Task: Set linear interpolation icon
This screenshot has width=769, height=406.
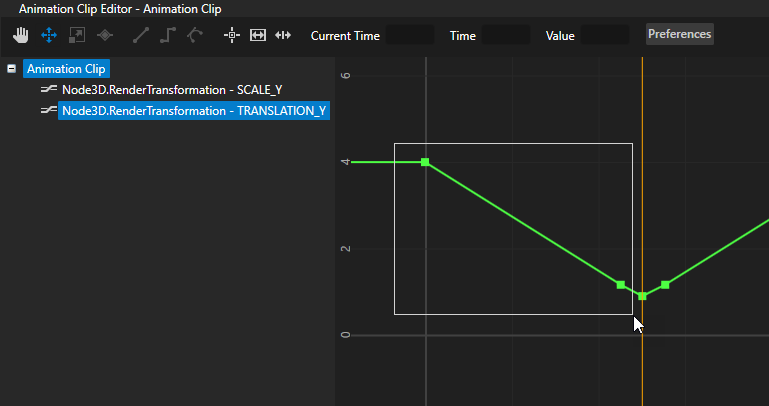Action: click(140, 35)
